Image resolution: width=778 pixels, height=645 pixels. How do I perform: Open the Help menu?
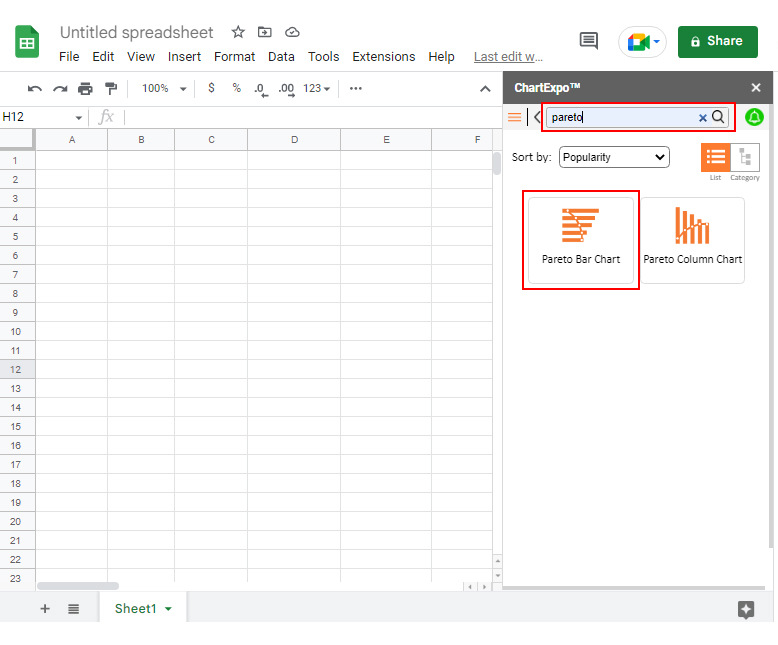[x=441, y=57]
